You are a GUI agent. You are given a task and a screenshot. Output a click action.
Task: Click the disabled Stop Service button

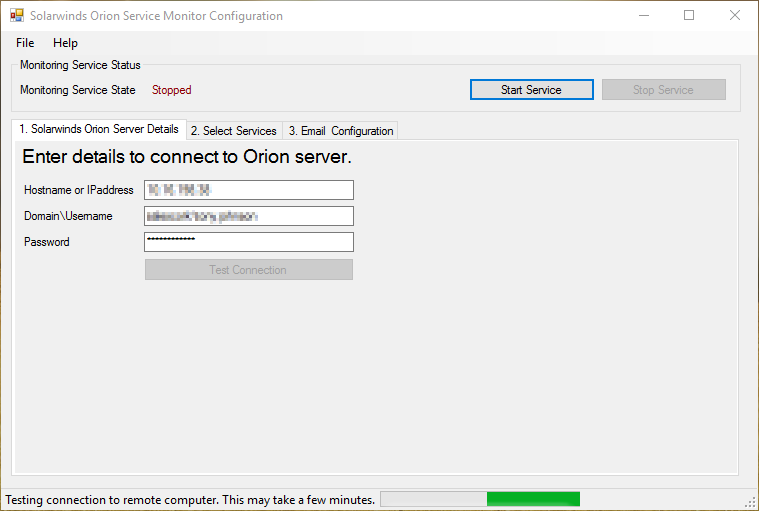pyautogui.click(x=664, y=90)
